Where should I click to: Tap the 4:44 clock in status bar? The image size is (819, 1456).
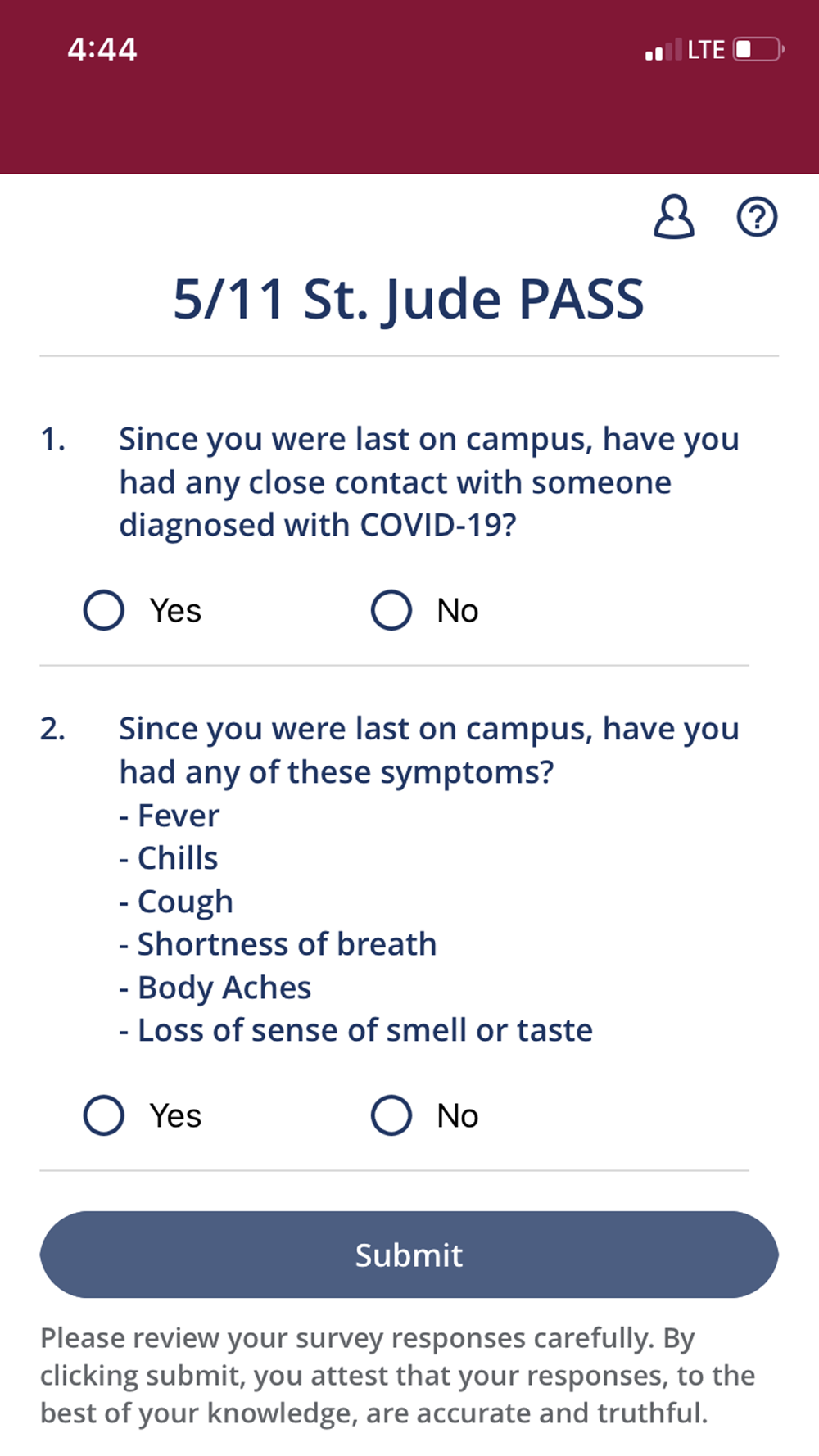(x=102, y=49)
